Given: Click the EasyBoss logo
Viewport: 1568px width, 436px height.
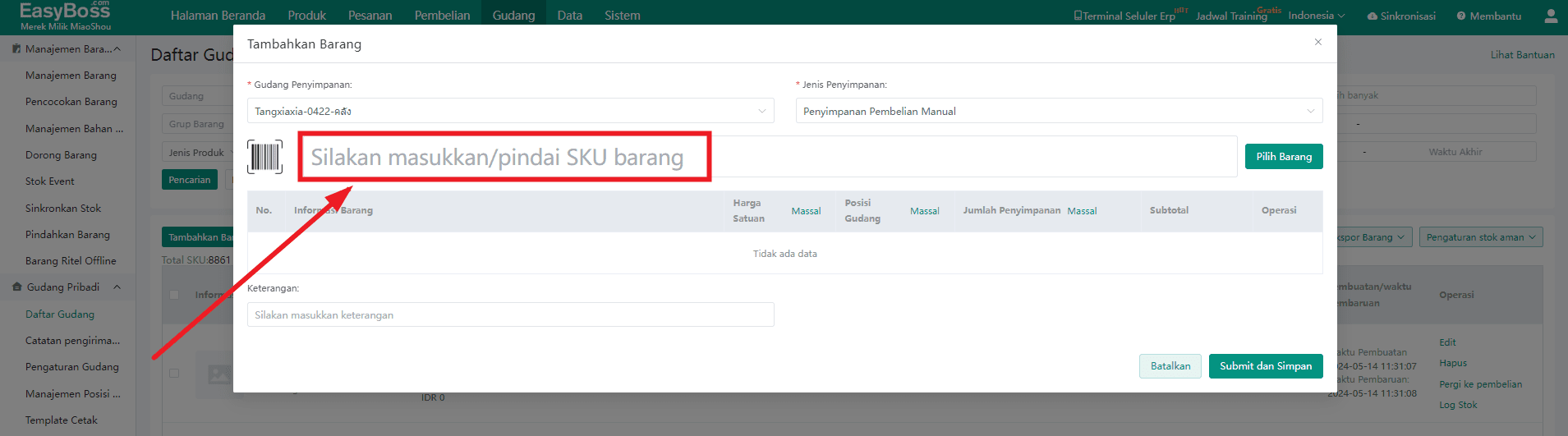Looking at the screenshot, I should [x=66, y=16].
